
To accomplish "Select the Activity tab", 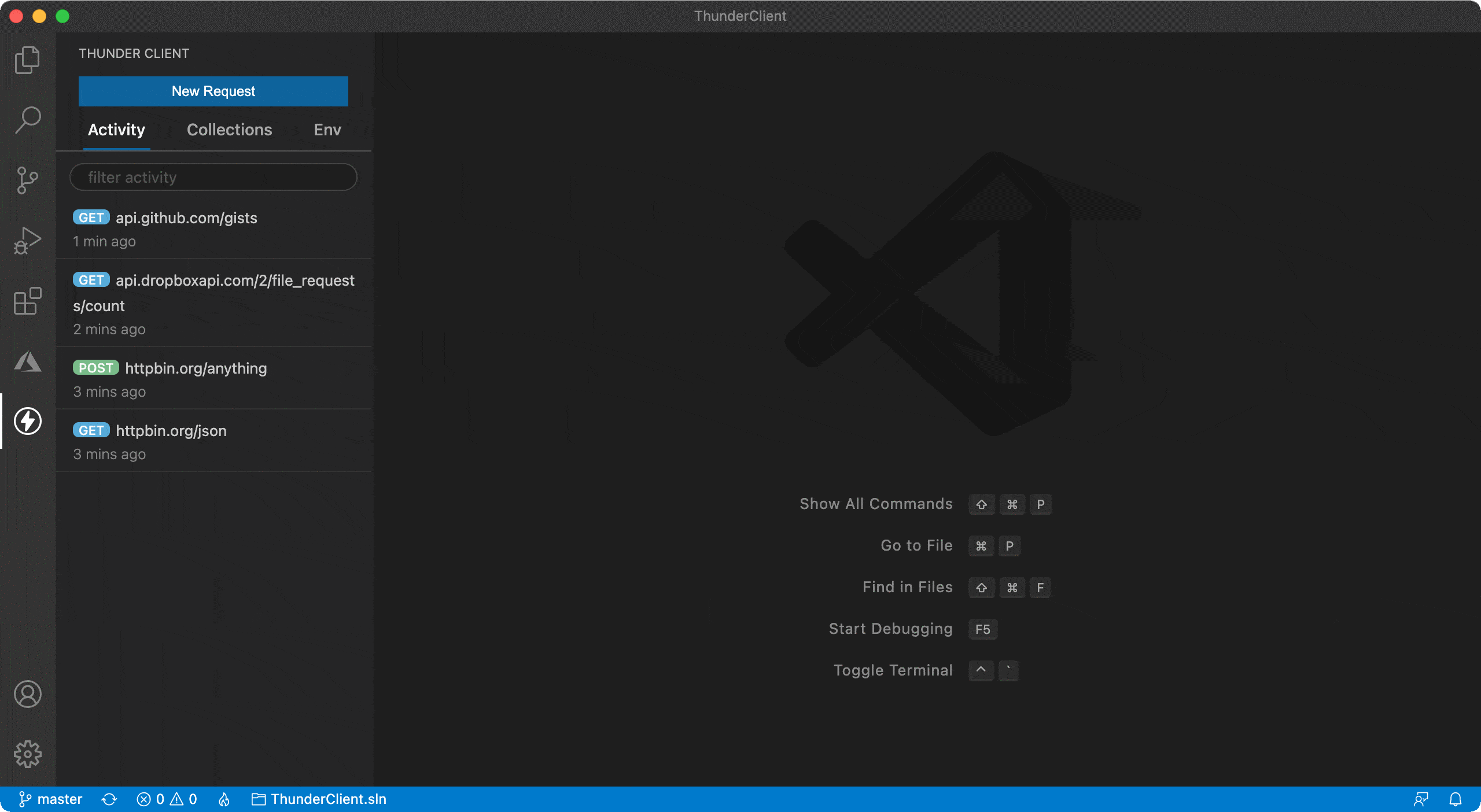I will coord(116,130).
